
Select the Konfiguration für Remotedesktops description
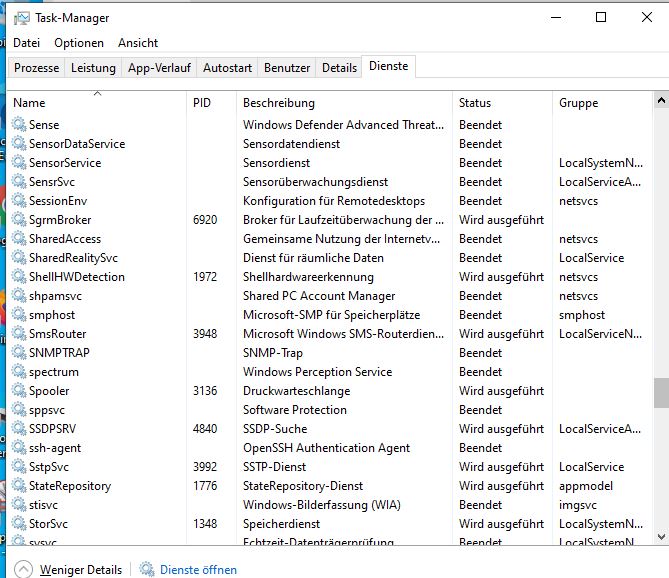tap(334, 200)
